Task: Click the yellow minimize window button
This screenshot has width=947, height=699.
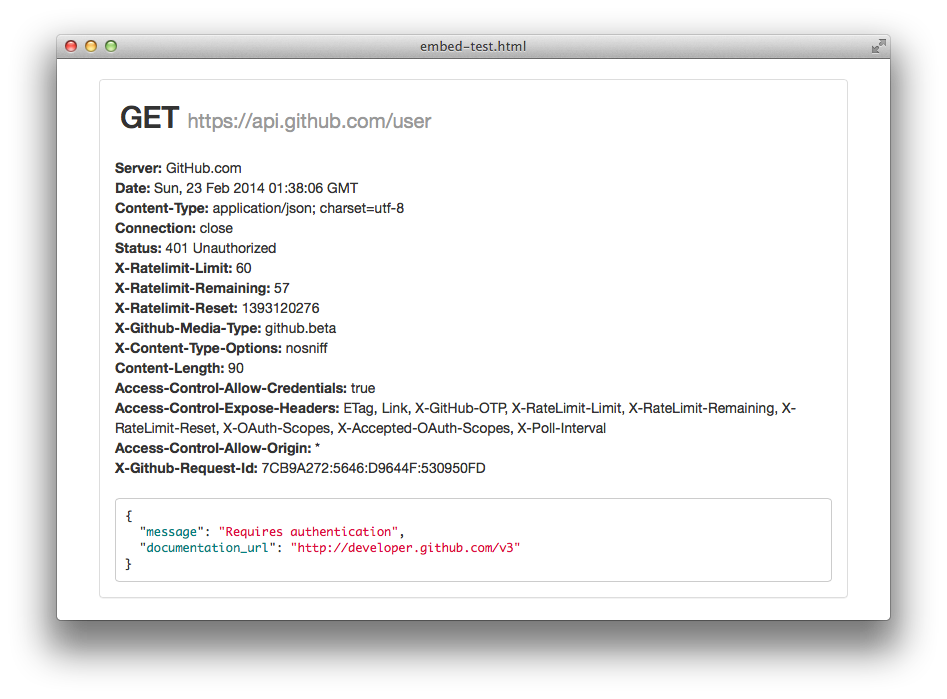Action: [x=91, y=46]
